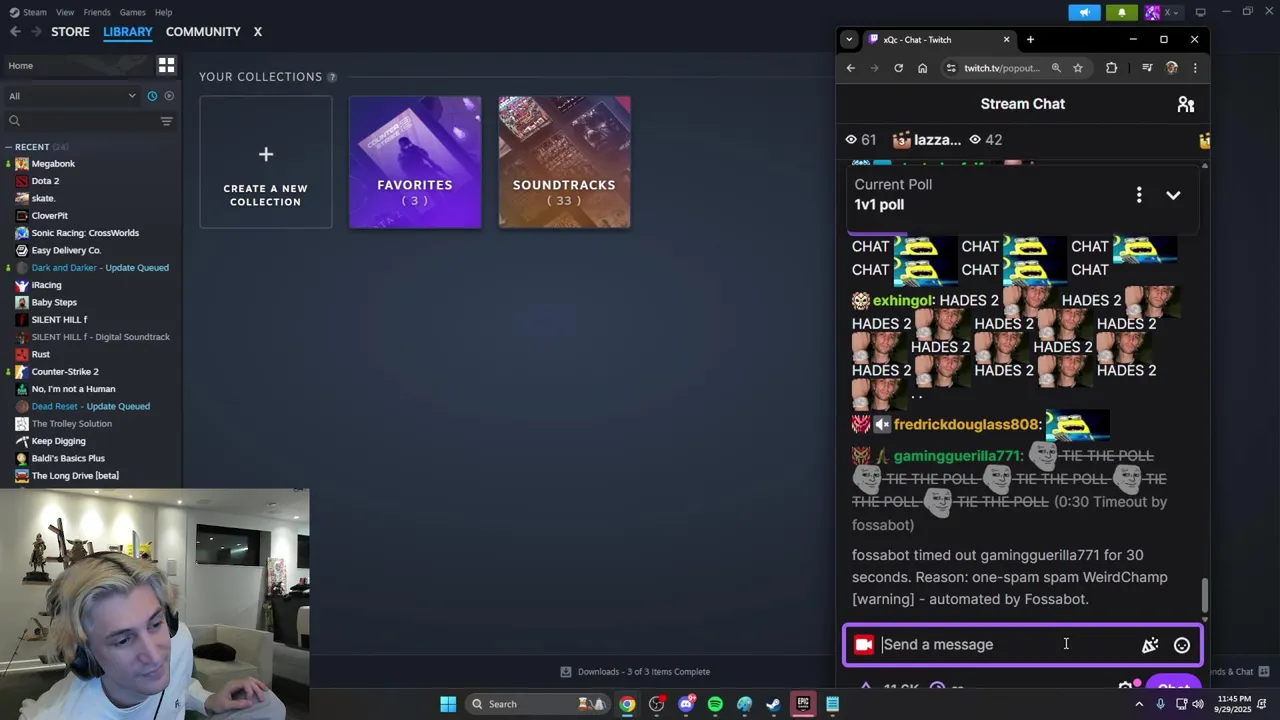Open Chrome extensions puzzle icon

1111,68
